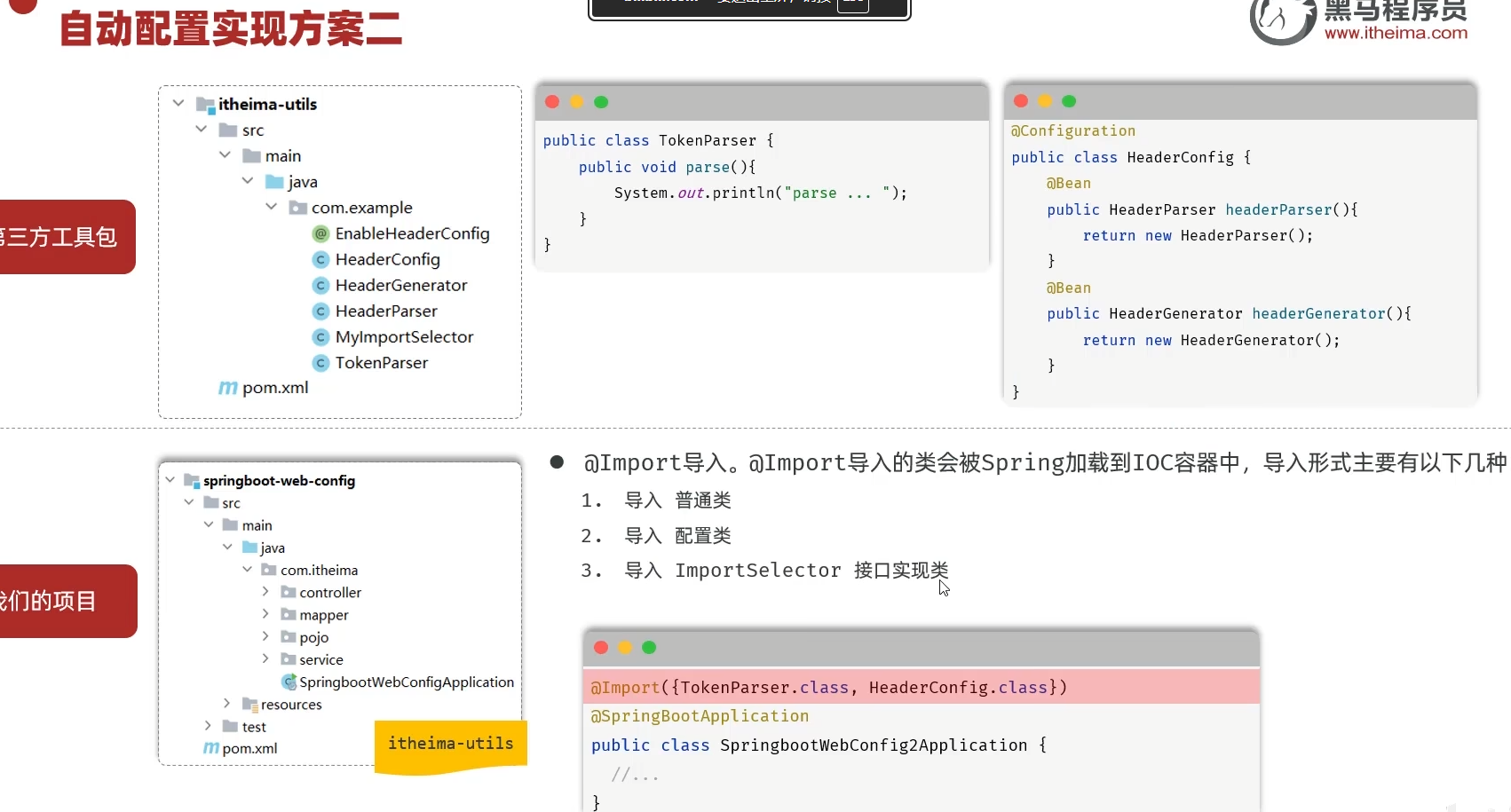1511x812 pixels.
Task: Click red dot on TokenParser code window
Action: pos(552,102)
